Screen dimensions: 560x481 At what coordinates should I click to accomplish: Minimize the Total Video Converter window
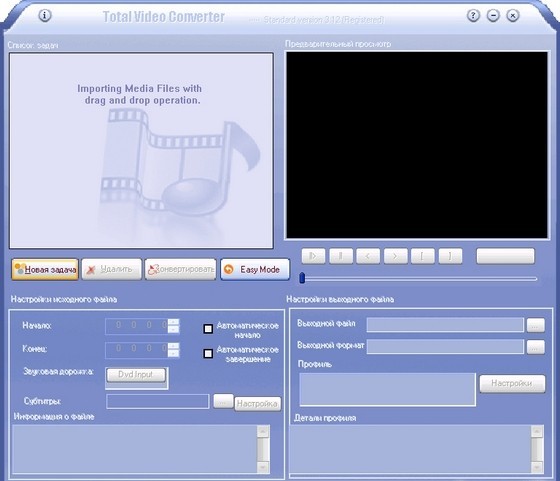(493, 15)
